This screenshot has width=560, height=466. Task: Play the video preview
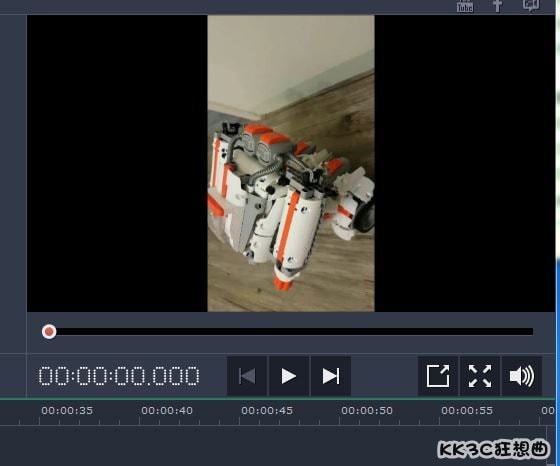point(289,376)
